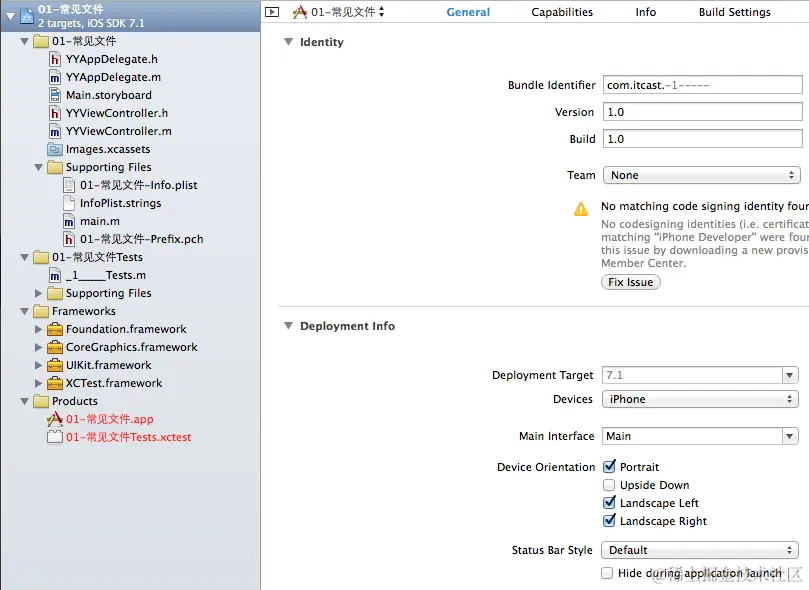Click the m-file icon beside YYViewController.m
809x590 pixels.
[55, 132]
